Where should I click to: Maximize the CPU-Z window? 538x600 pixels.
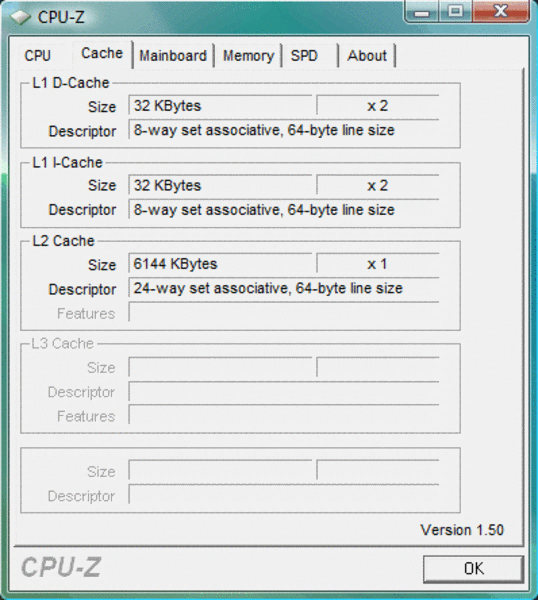coord(455,11)
